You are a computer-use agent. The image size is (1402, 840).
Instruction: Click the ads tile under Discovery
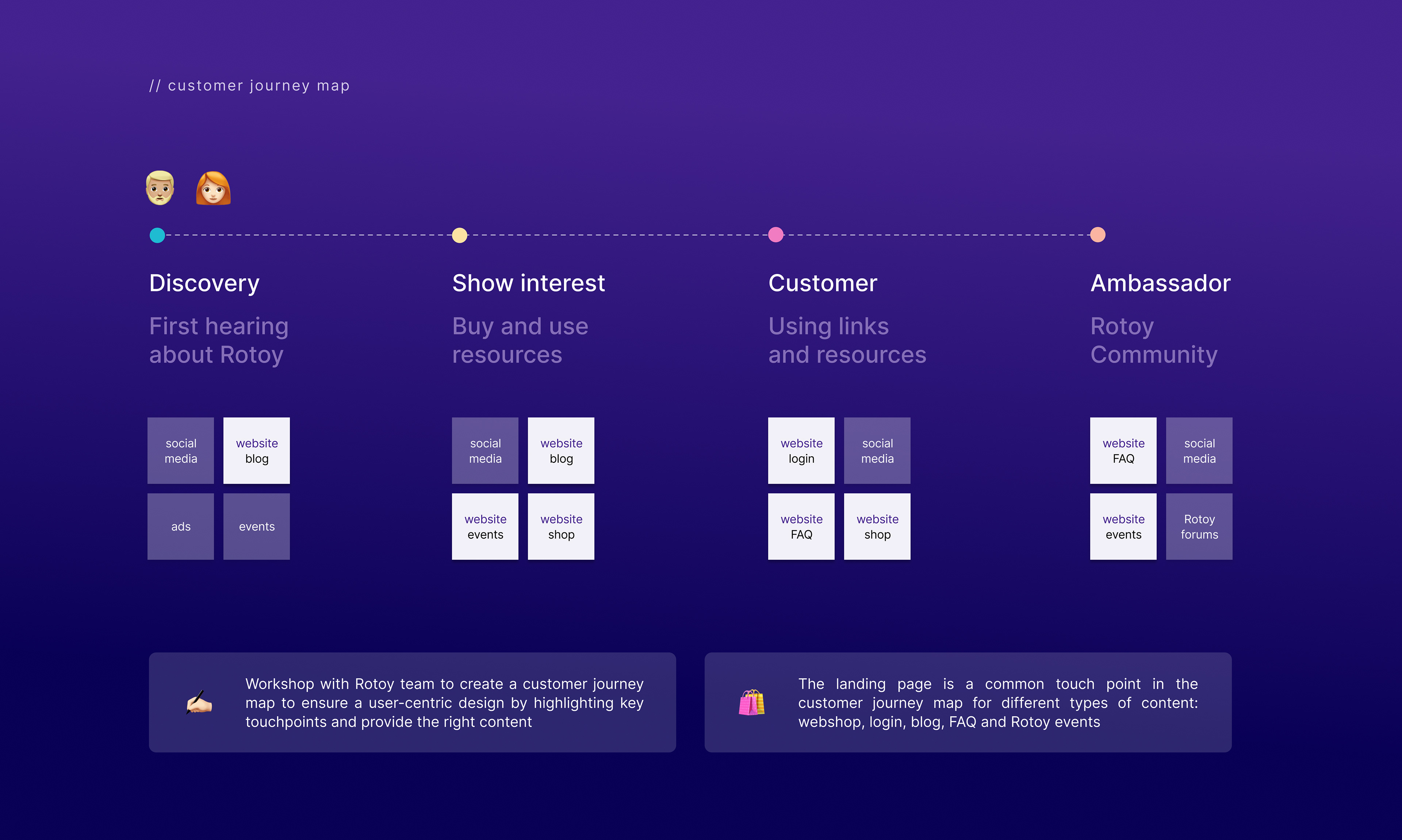(x=181, y=527)
